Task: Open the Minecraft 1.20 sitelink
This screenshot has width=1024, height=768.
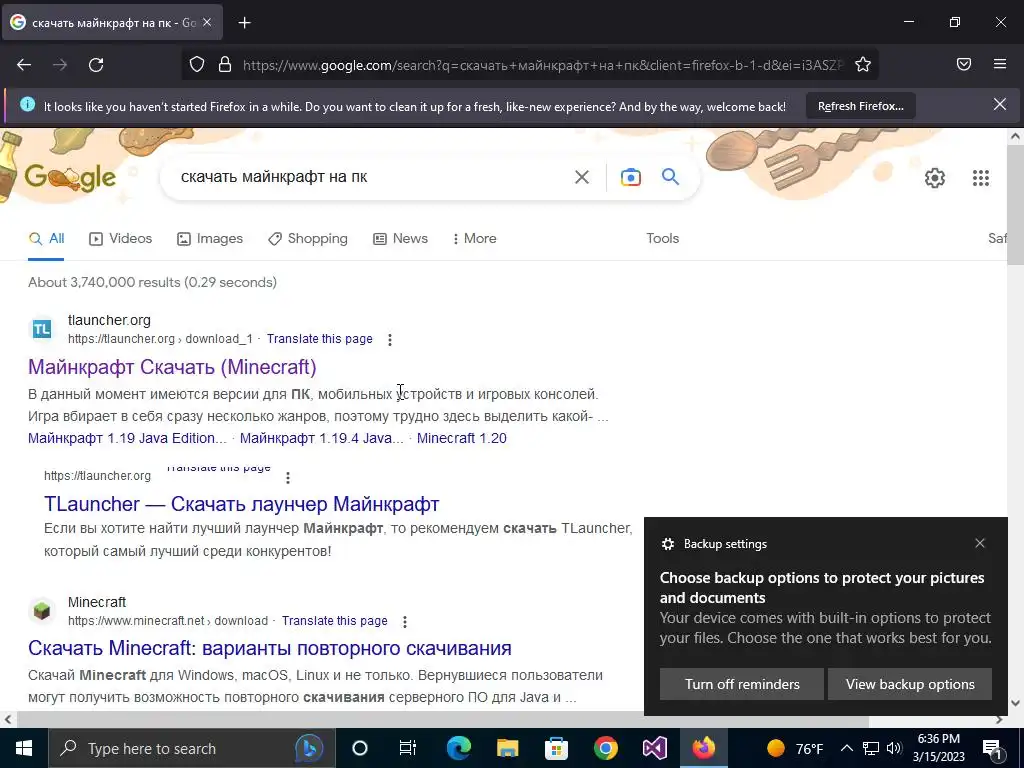Action: (x=462, y=438)
